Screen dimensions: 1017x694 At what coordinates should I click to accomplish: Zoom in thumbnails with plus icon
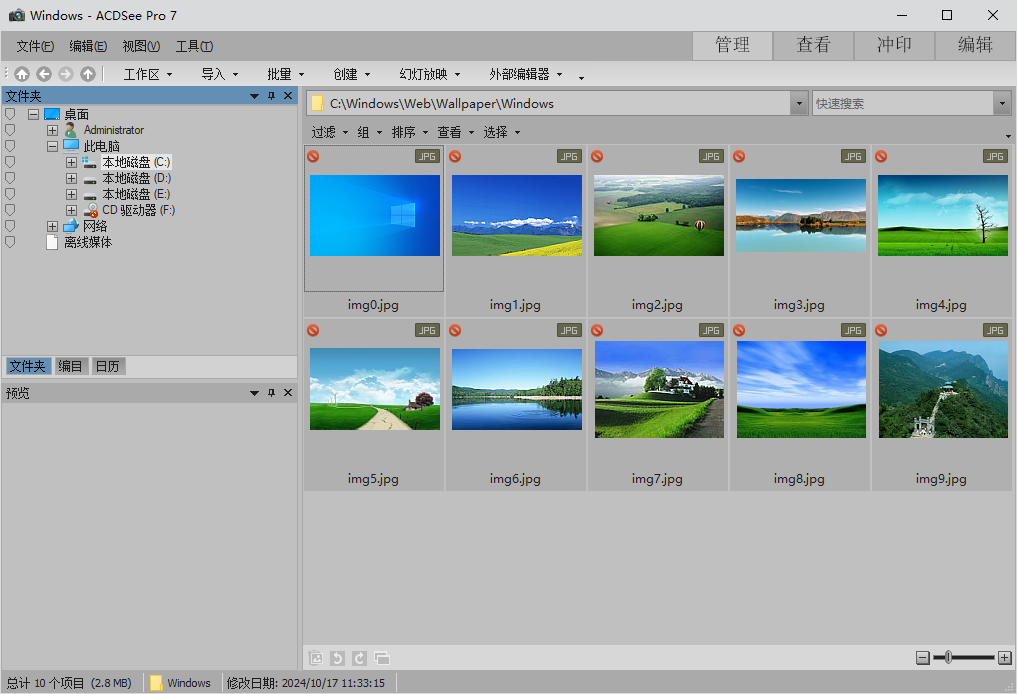[1005, 658]
